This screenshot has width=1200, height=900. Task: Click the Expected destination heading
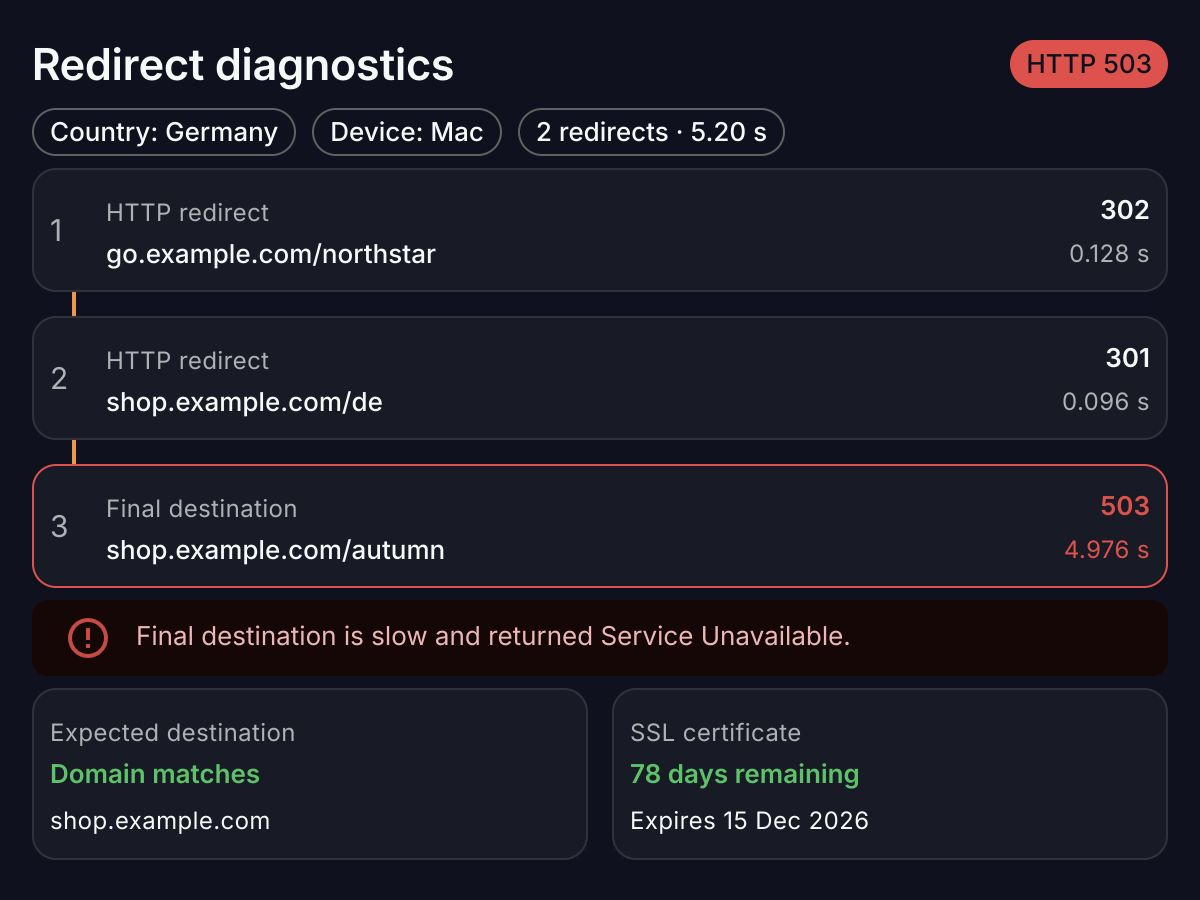(x=173, y=733)
